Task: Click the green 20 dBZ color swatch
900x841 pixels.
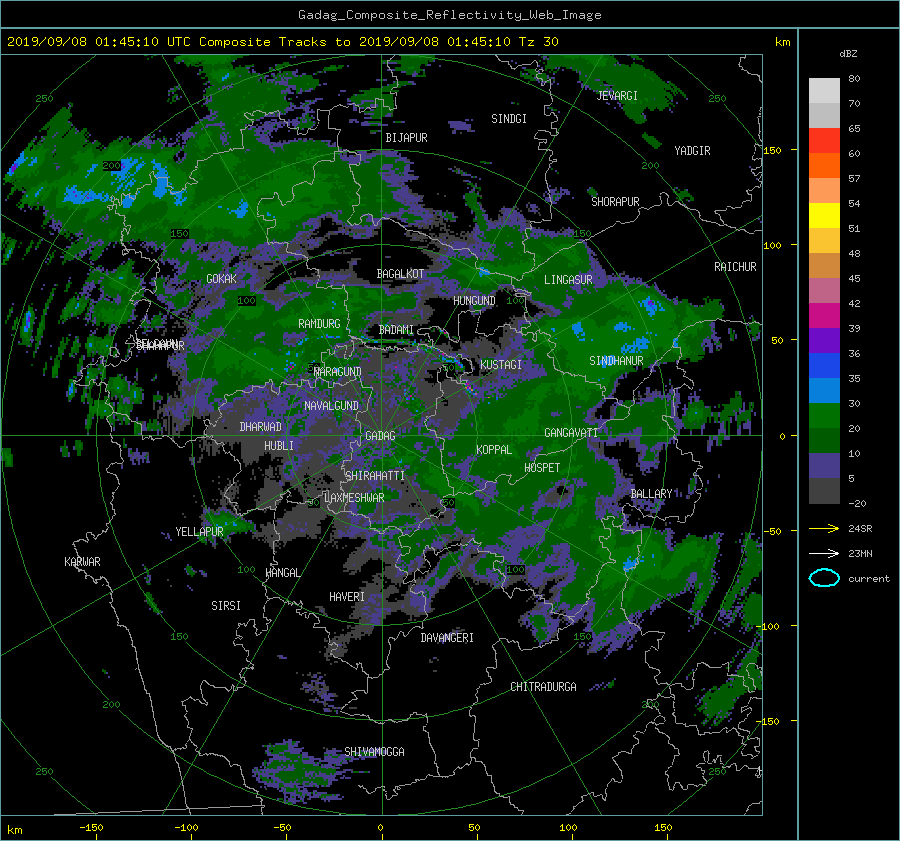Action: click(x=824, y=416)
